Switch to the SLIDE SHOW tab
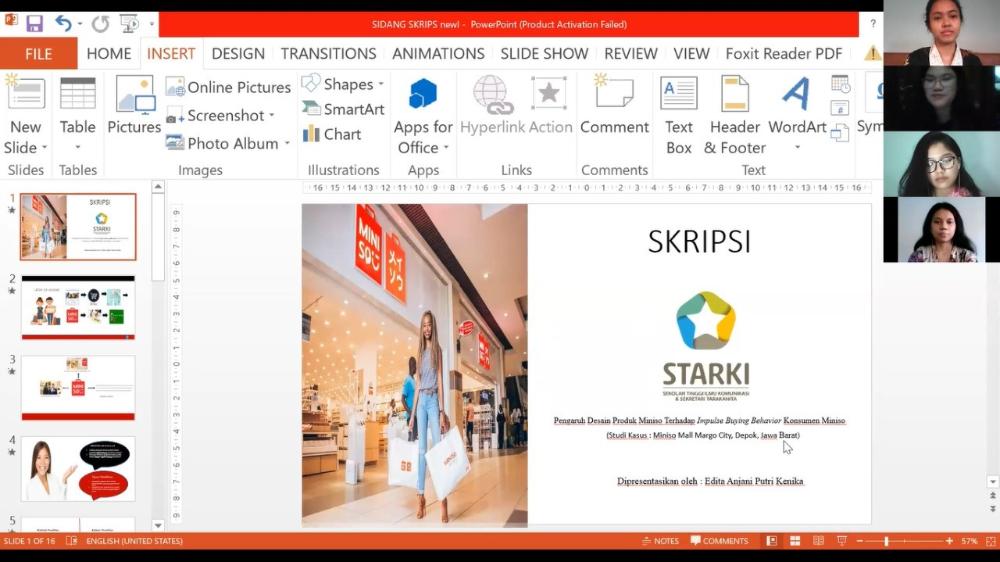 pos(544,54)
